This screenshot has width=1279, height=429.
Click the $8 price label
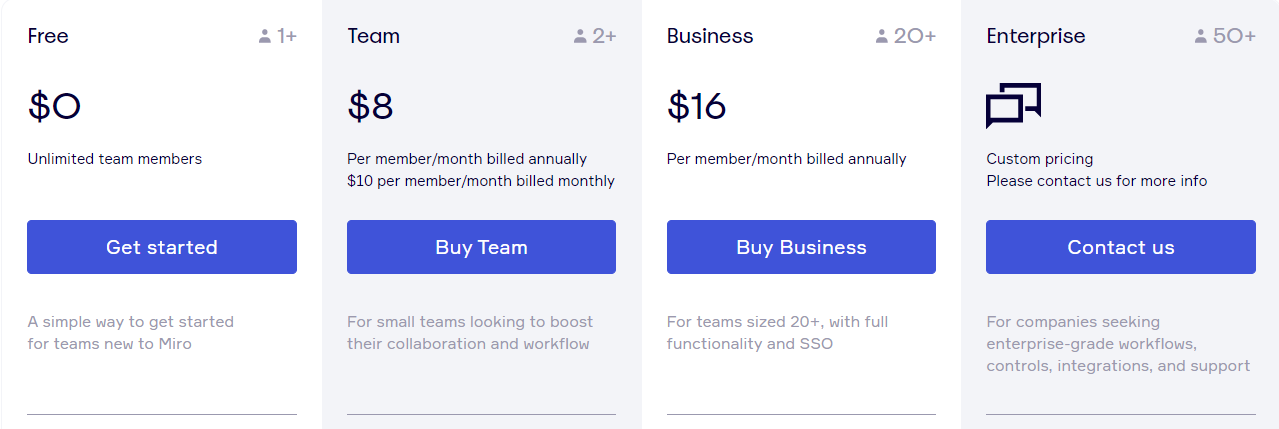point(370,106)
